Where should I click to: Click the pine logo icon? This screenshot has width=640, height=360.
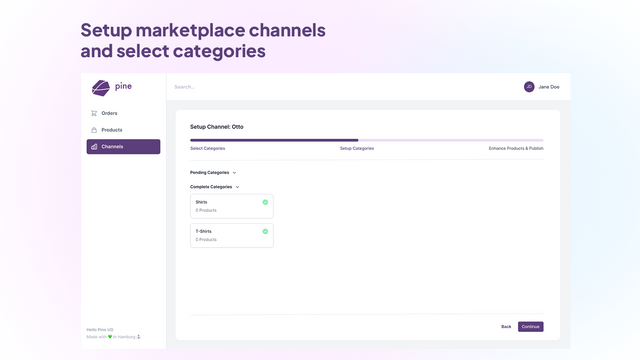pyautogui.click(x=101, y=88)
